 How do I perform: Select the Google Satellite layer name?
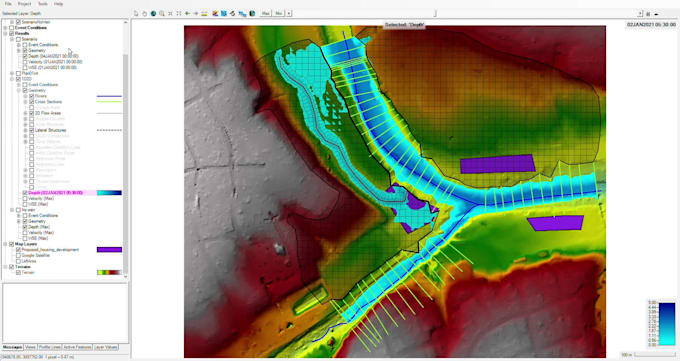[x=36, y=255]
